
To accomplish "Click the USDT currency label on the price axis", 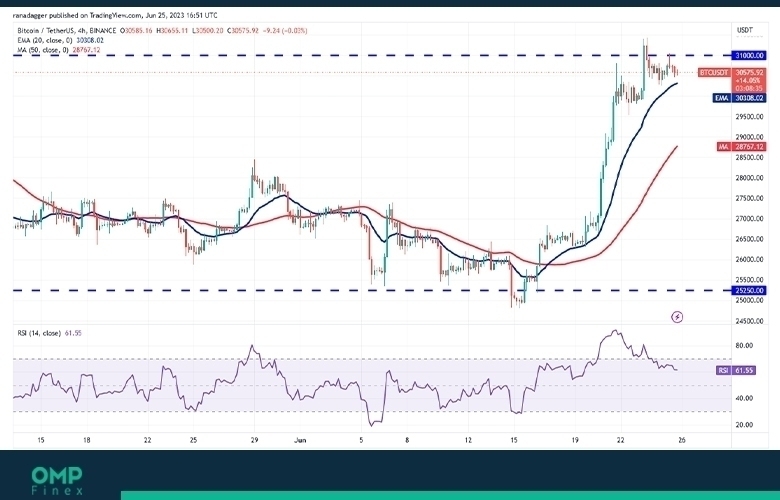I will point(745,30).
